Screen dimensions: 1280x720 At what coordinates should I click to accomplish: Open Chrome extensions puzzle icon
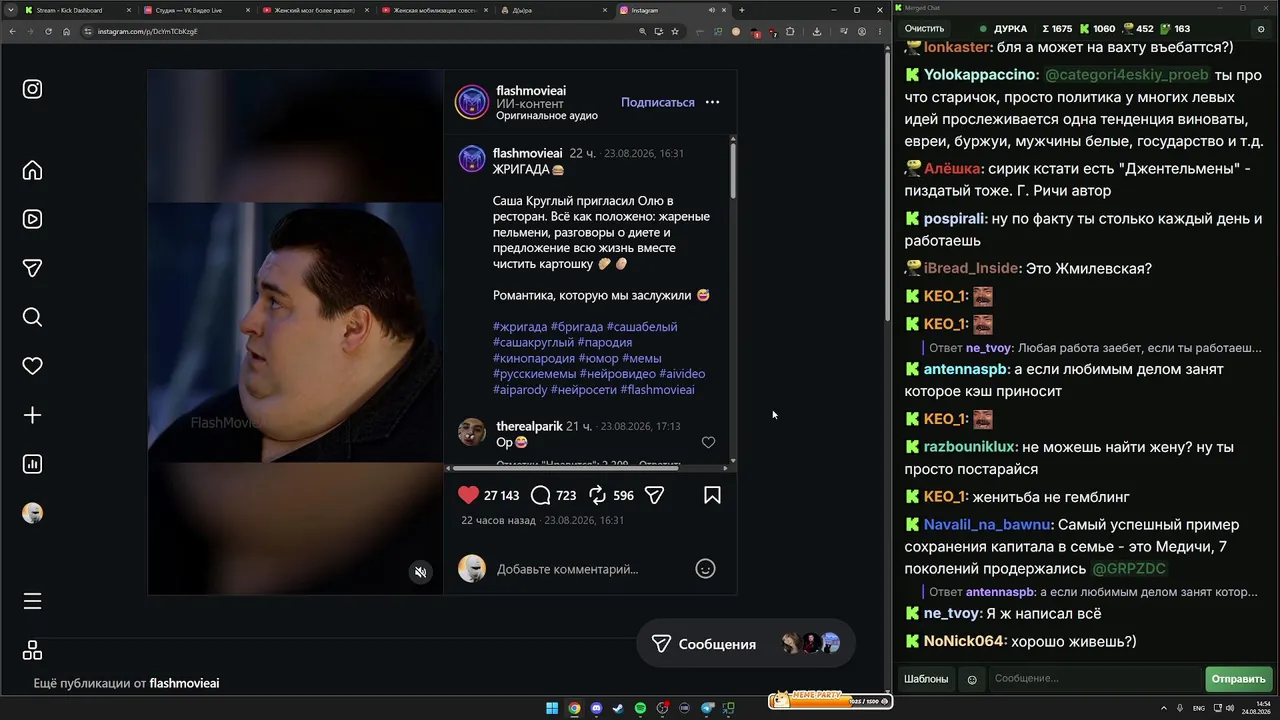[x=790, y=31]
